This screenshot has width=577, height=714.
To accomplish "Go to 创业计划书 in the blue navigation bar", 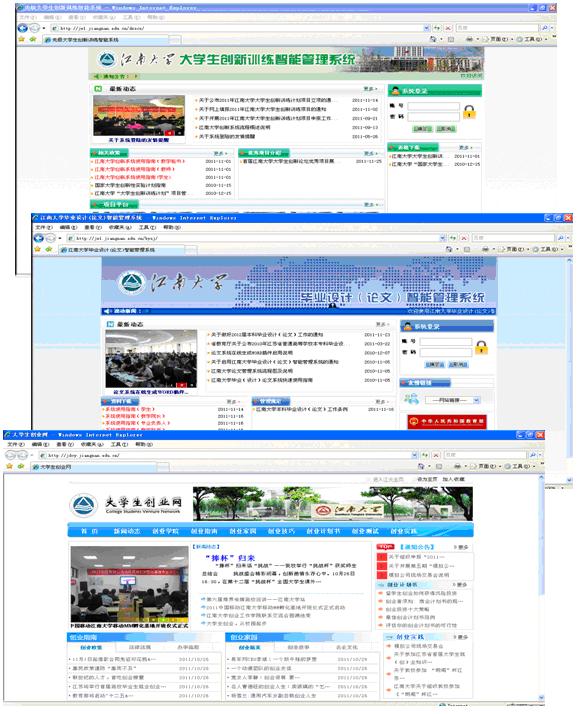I will pyautogui.click(x=323, y=531).
